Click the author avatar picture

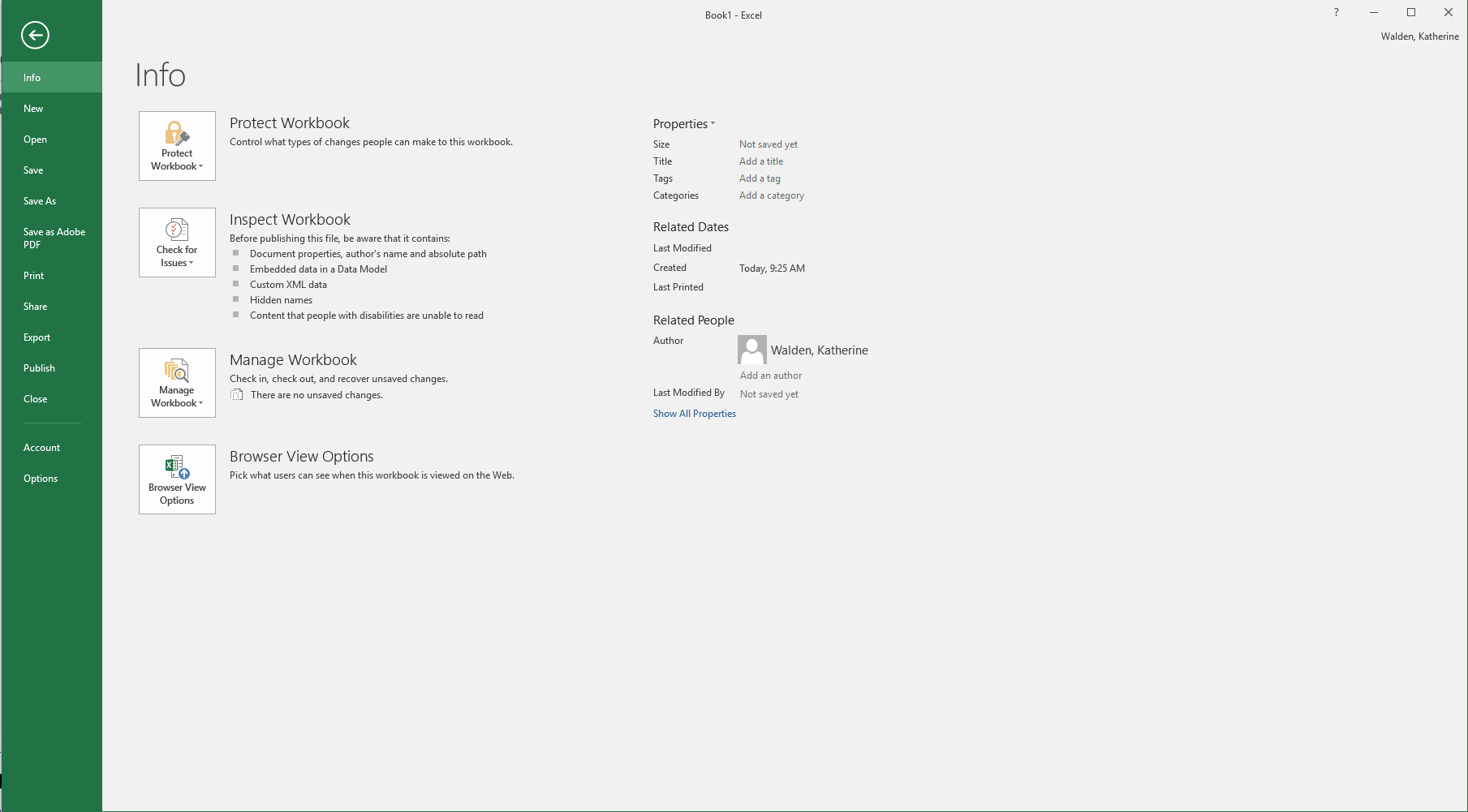click(751, 350)
